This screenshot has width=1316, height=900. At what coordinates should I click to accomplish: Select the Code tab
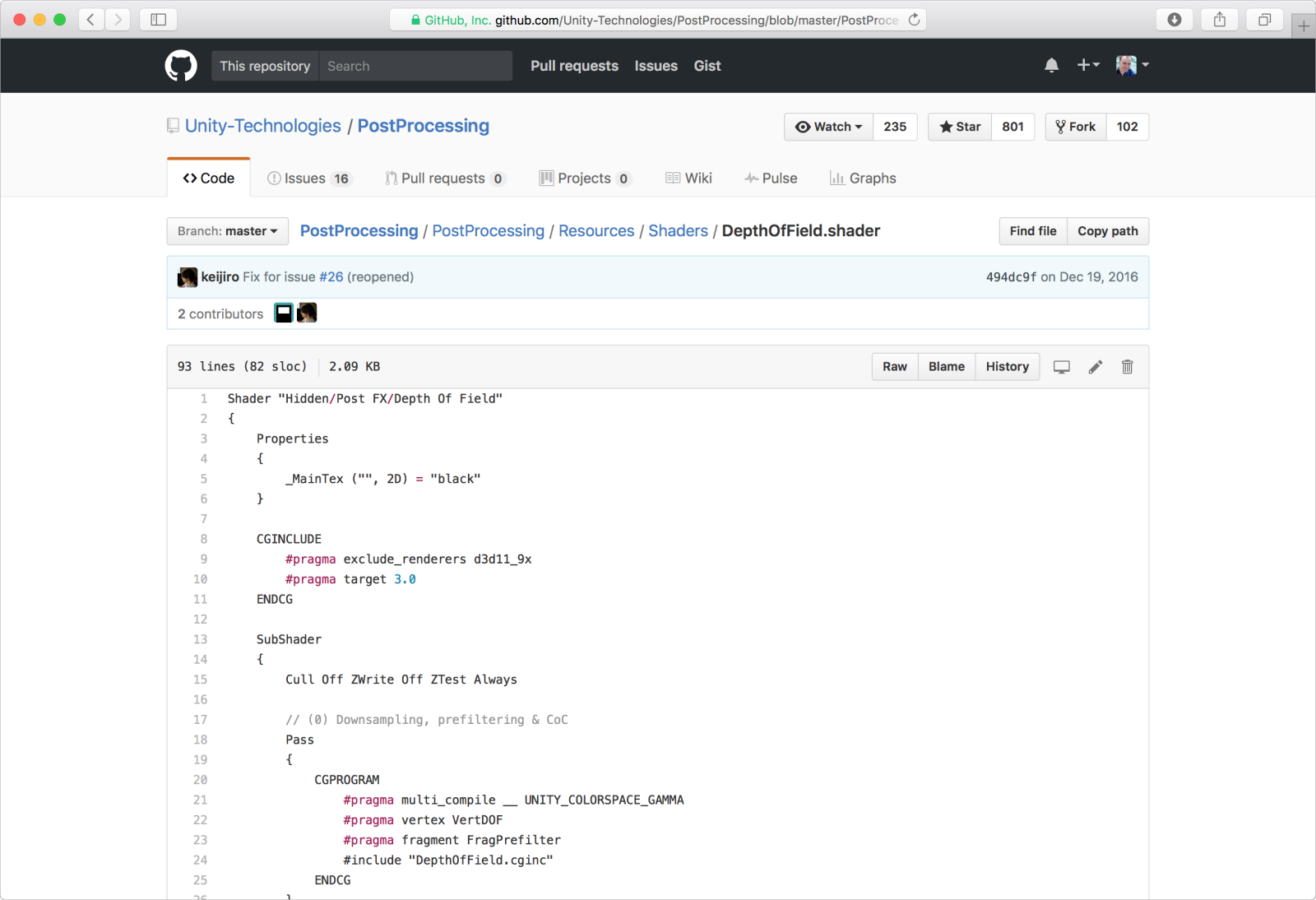tap(209, 178)
